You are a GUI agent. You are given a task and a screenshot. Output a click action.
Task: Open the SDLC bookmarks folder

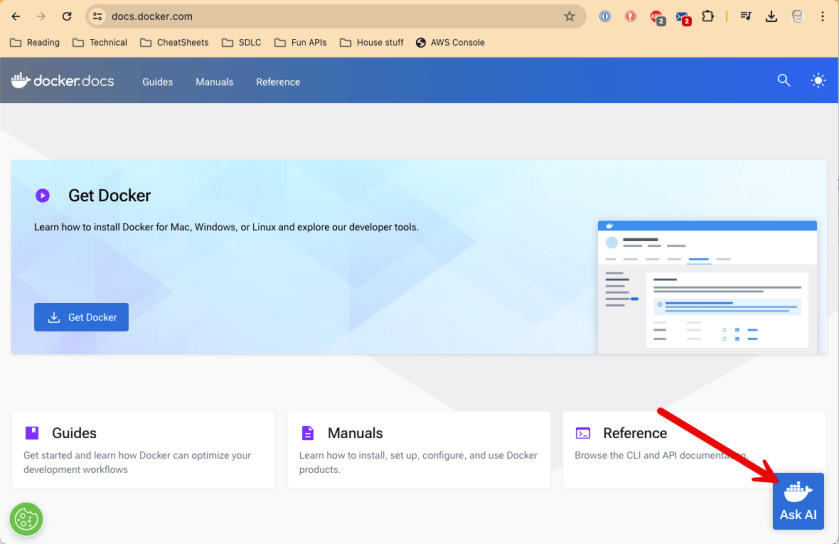[x=241, y=42]
